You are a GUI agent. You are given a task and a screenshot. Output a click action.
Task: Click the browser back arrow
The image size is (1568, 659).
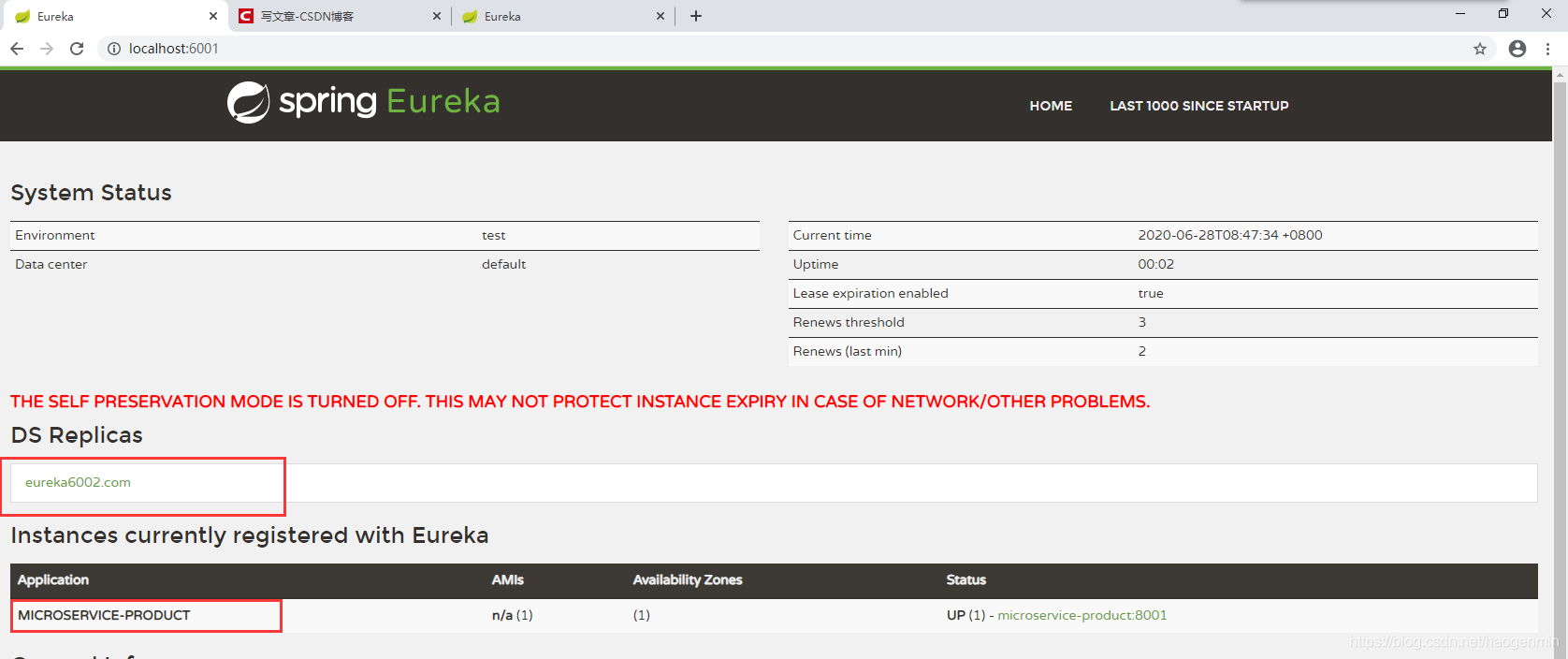tap(17, 49)
